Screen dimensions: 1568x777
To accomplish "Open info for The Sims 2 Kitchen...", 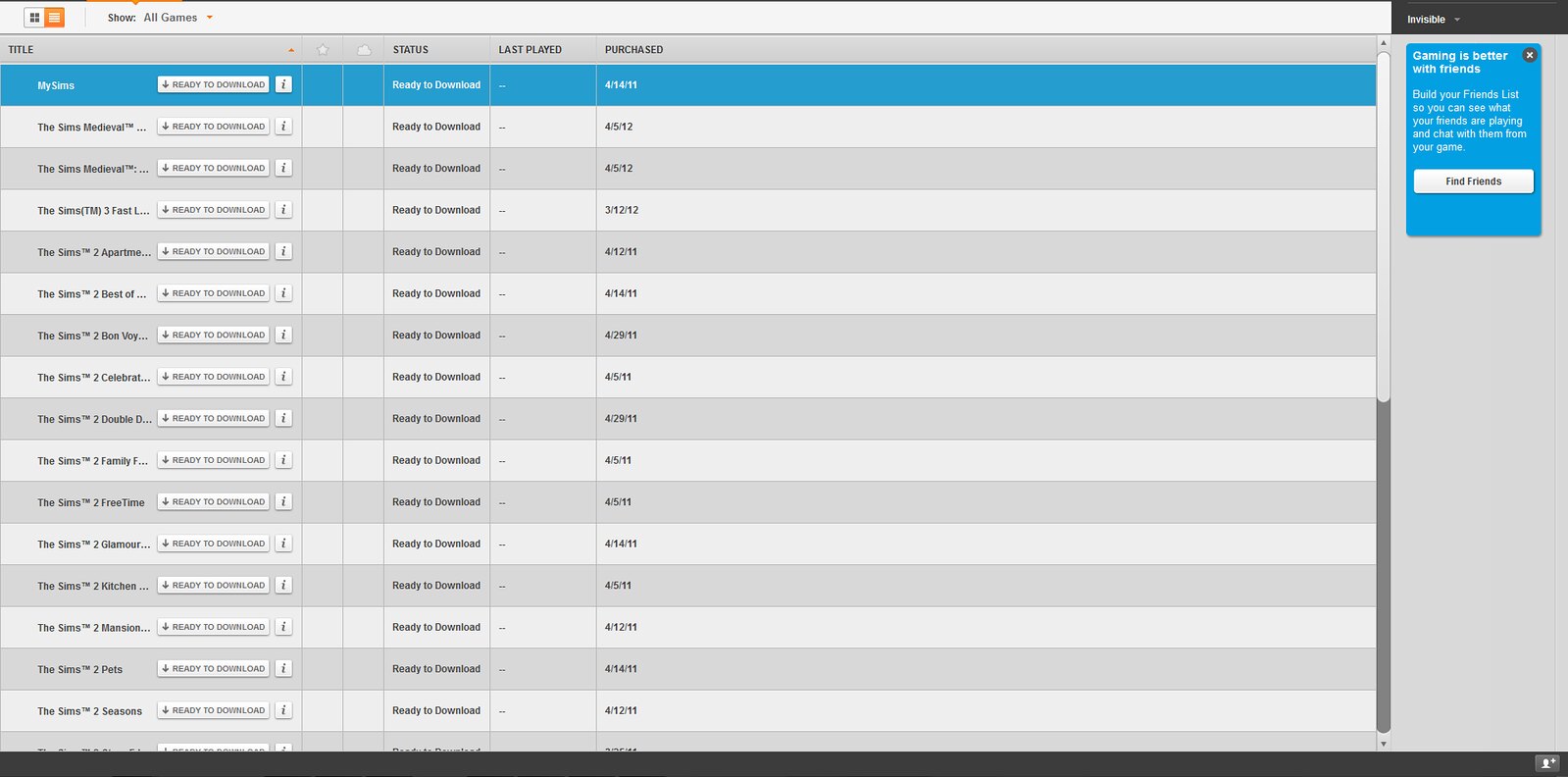I will click(283, 585).
